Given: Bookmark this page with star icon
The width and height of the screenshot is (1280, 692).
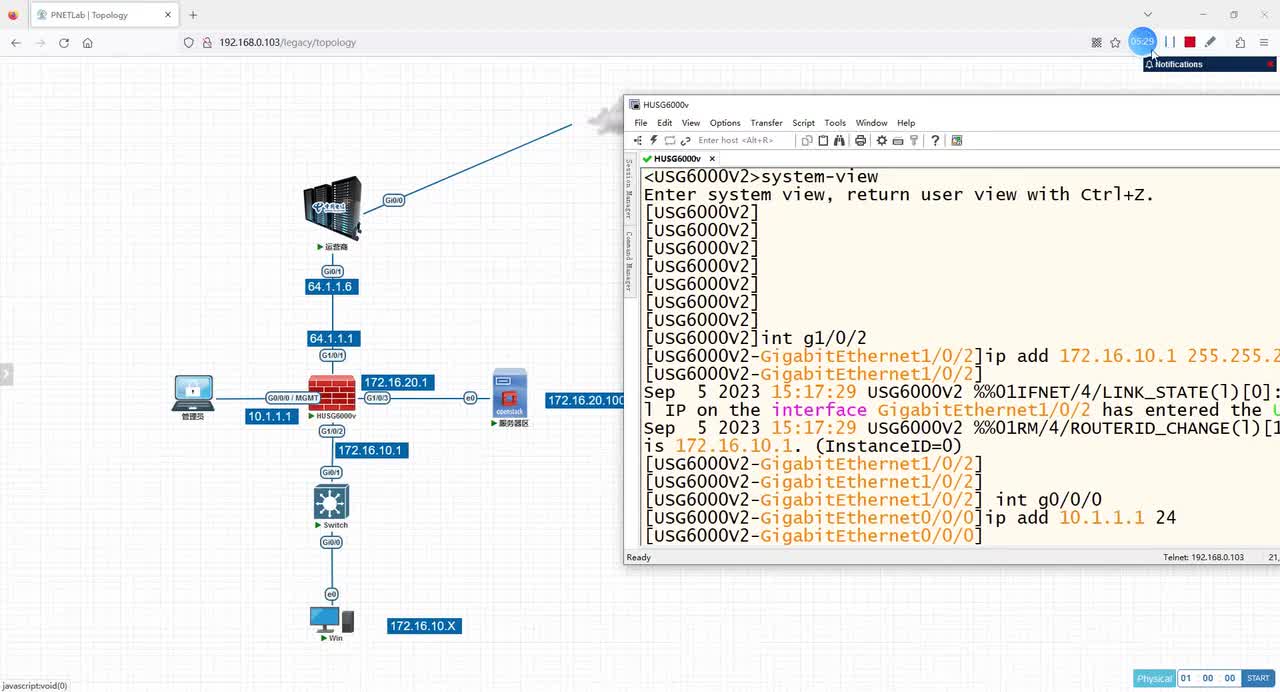Looking at the screenshot, I should tap(1116, 42).
